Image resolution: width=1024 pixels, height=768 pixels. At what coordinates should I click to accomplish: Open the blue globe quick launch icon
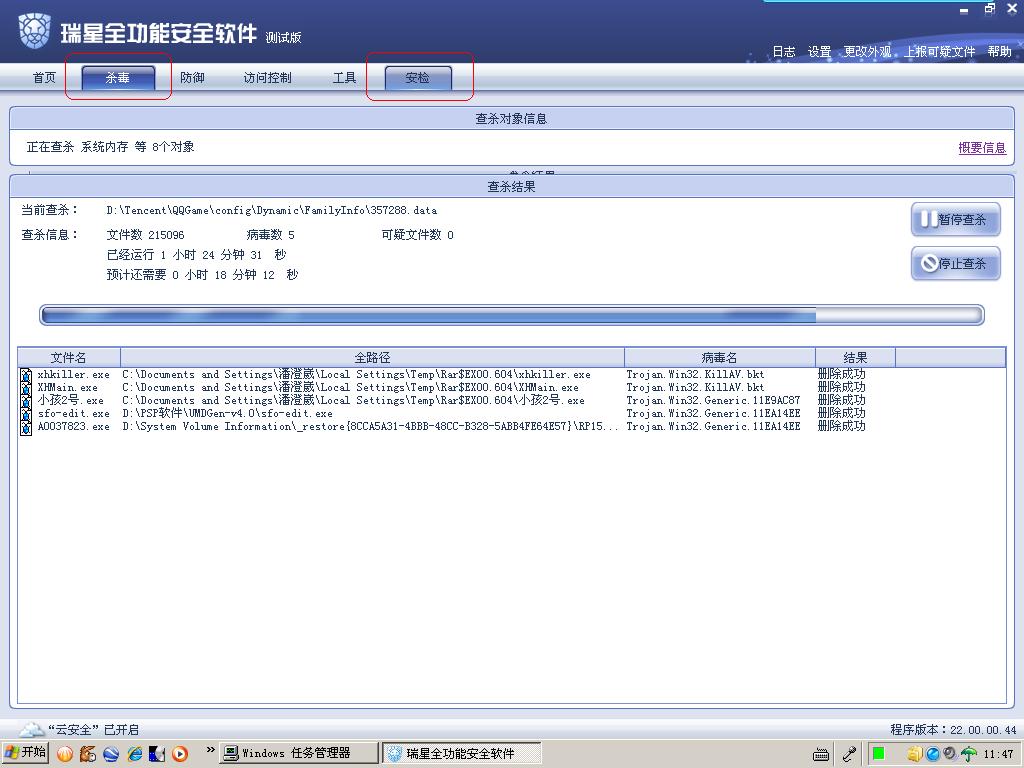(x=110, y=754)
